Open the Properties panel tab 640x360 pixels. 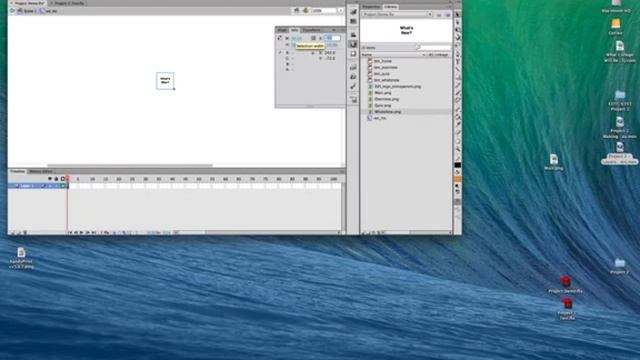(x=371, y=7)
